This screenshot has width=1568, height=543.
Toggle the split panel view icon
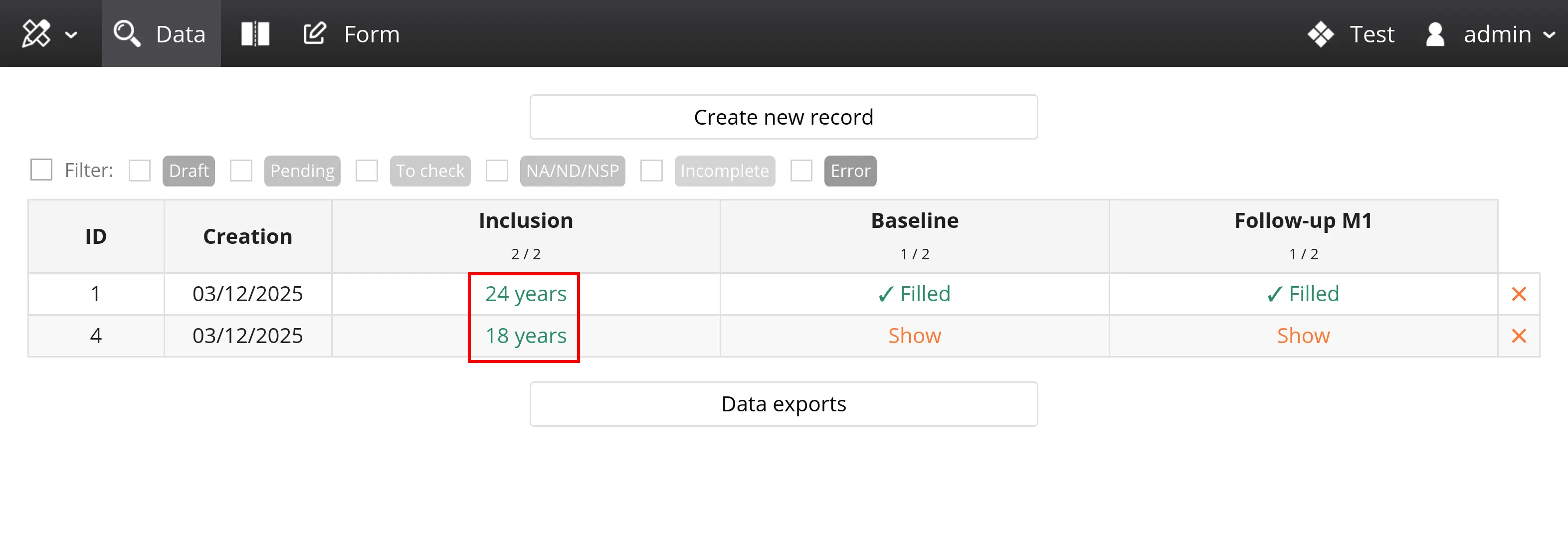tap(255, 34)
